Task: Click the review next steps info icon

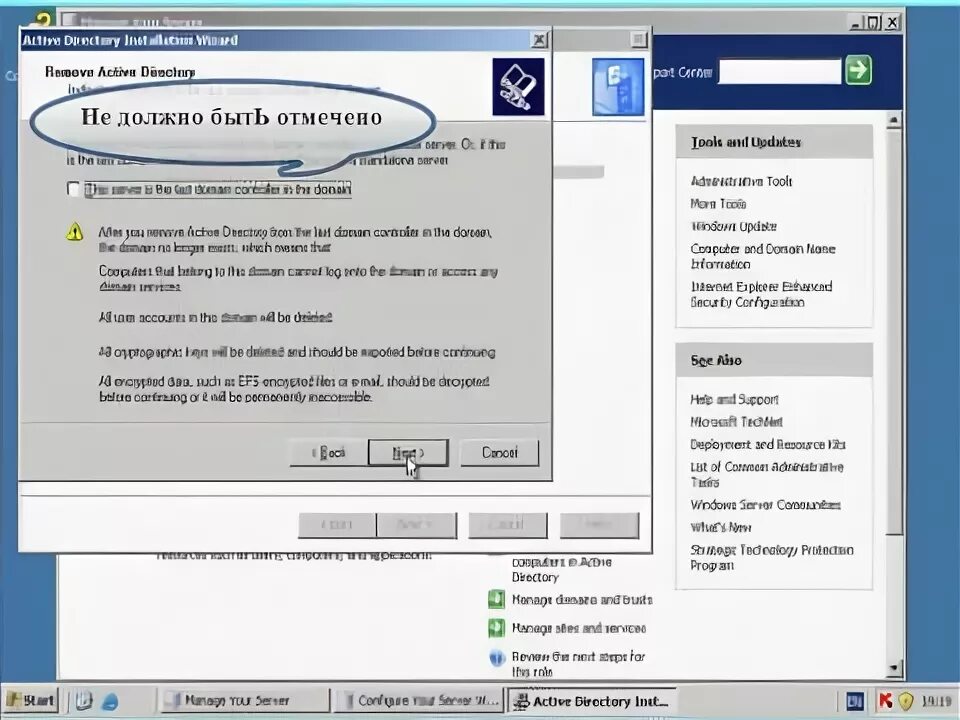Action: pos(497,658)
